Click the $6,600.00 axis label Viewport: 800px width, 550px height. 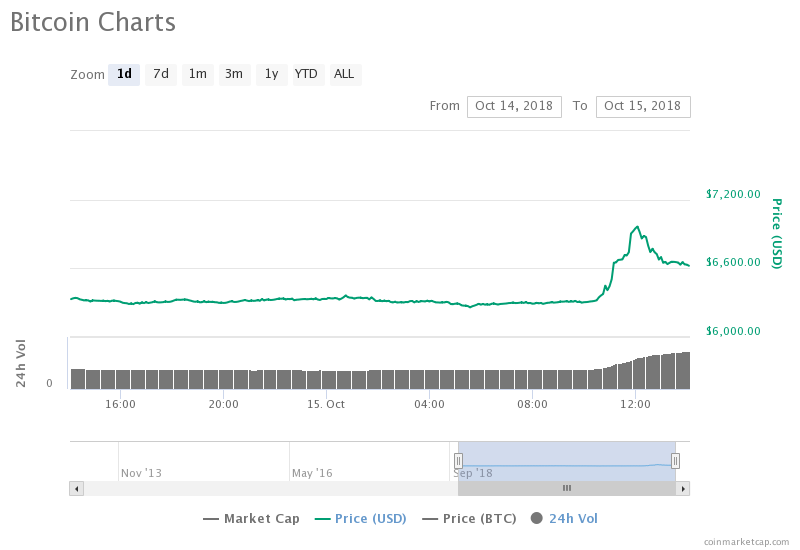tap(733, 262)
